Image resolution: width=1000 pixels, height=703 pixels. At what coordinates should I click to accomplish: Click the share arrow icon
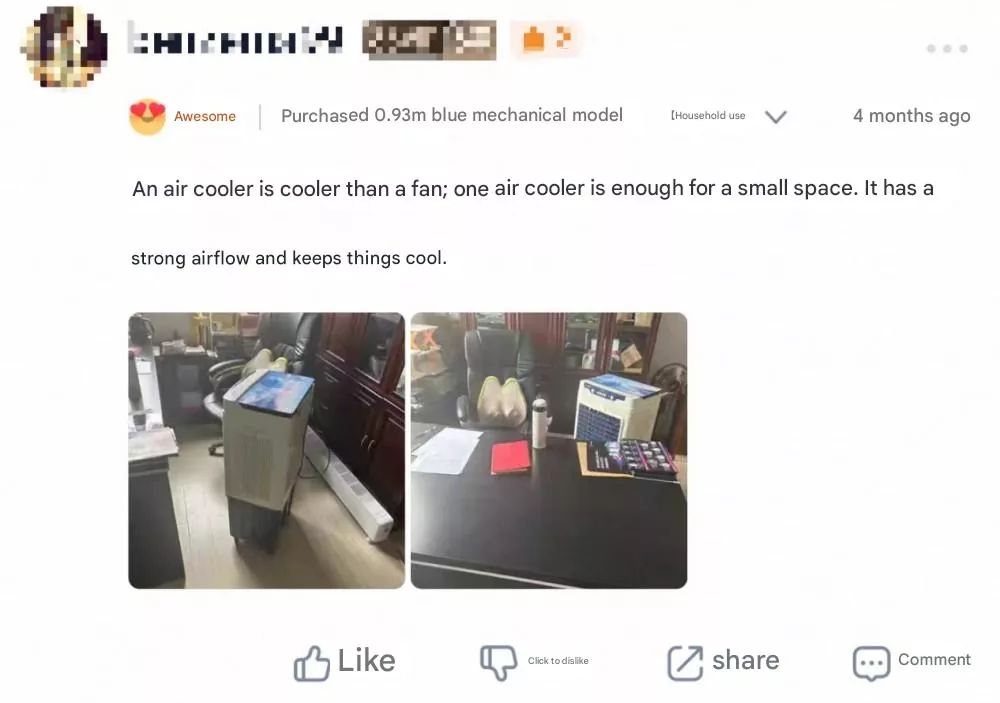pos(685,662)
